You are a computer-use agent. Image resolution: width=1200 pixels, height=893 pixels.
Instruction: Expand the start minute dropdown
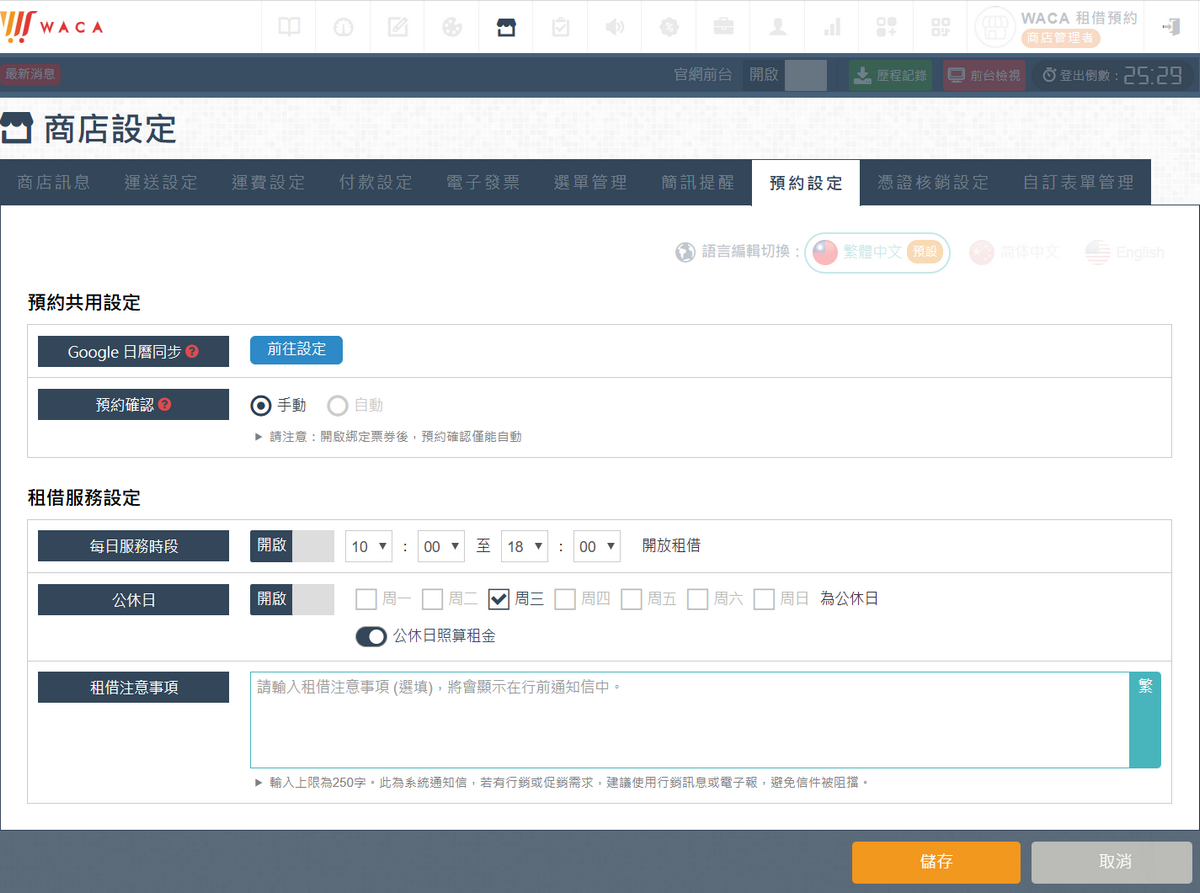click(x=441, y=546)
